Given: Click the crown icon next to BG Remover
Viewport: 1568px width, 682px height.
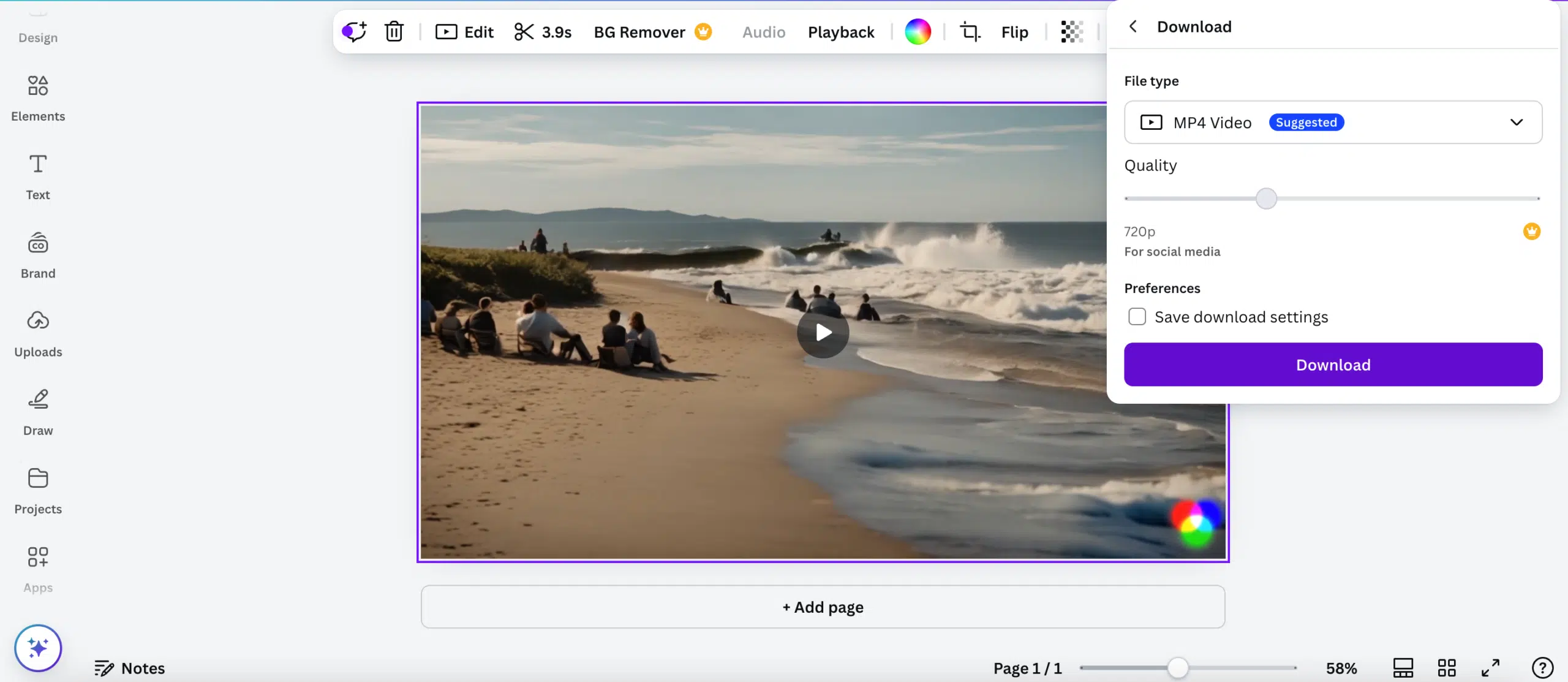Looking at the screenshot, I should click(x=703, y=31).
